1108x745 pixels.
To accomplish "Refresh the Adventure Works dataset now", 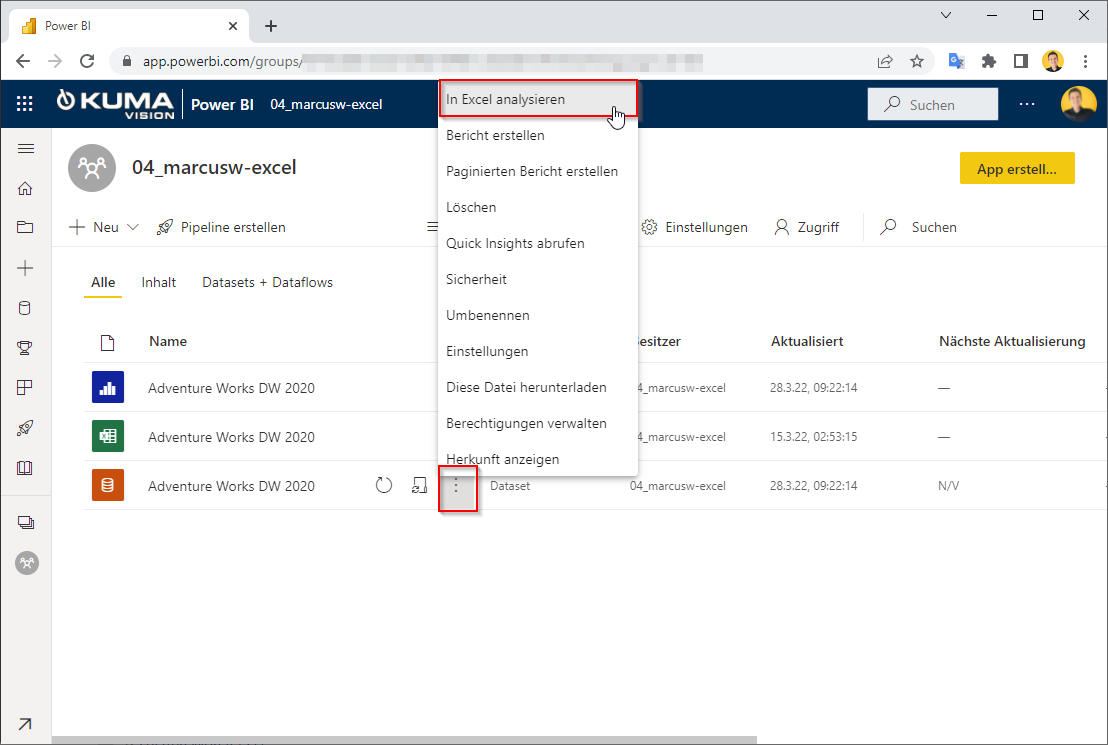I will tap(384, 485).
